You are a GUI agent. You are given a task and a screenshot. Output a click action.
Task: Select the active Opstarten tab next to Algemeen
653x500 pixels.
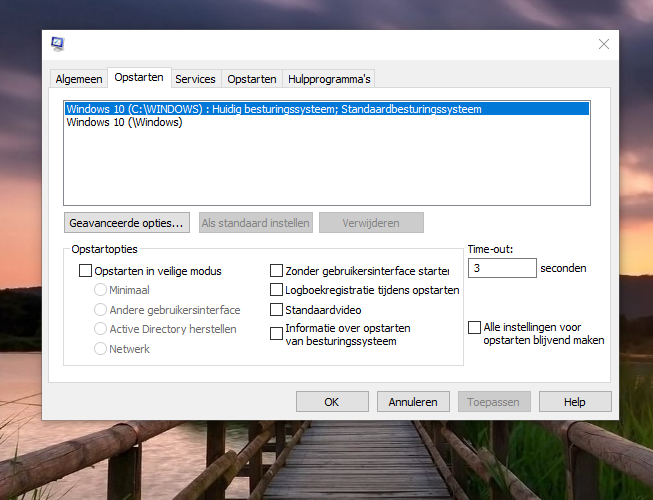pyautogui.click(x=139, y=77)
